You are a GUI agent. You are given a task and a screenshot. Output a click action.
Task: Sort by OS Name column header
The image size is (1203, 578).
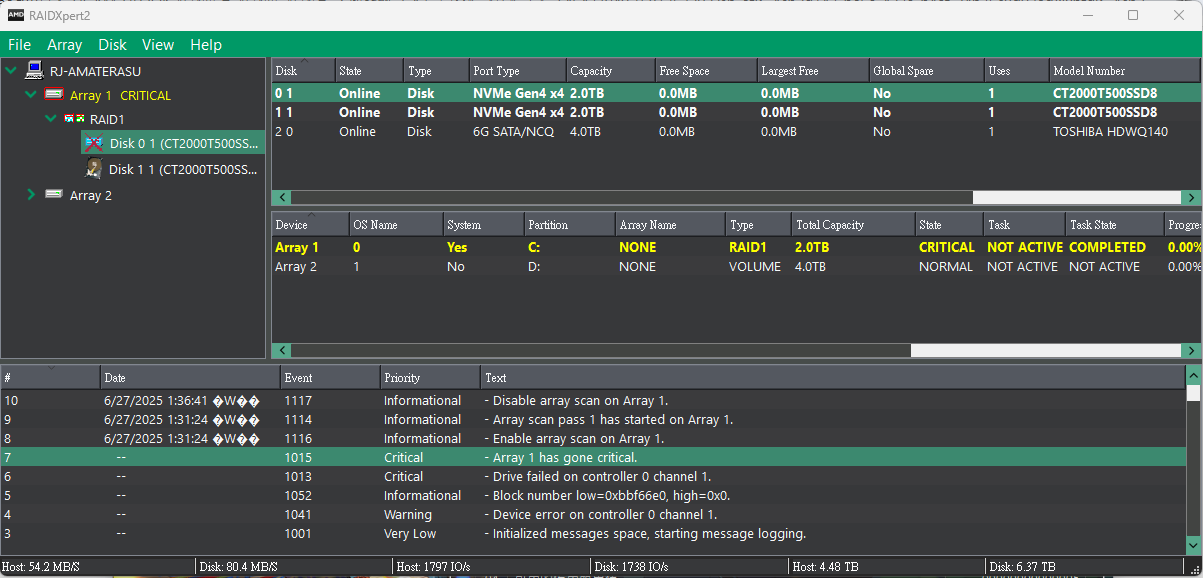coord(396,225)
